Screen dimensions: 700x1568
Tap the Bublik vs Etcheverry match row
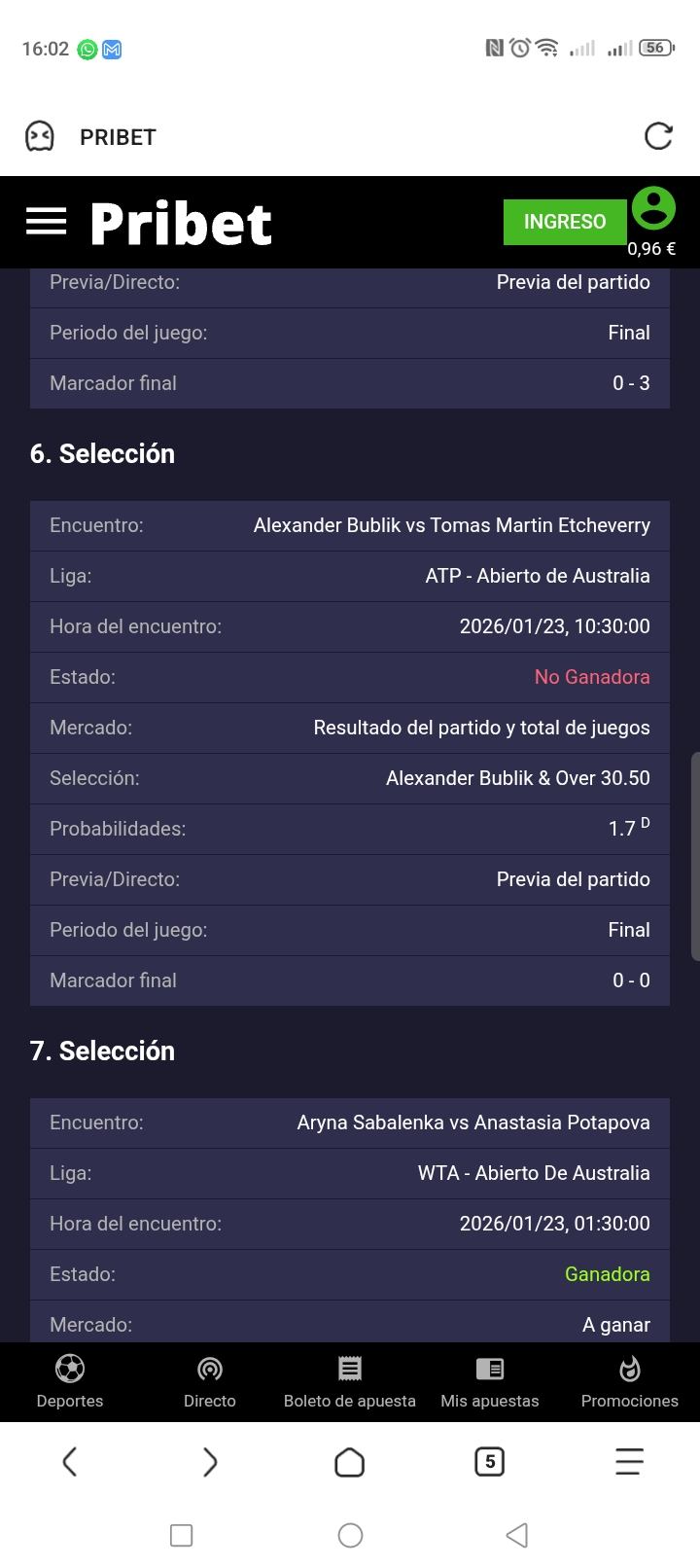click(350, 525)
